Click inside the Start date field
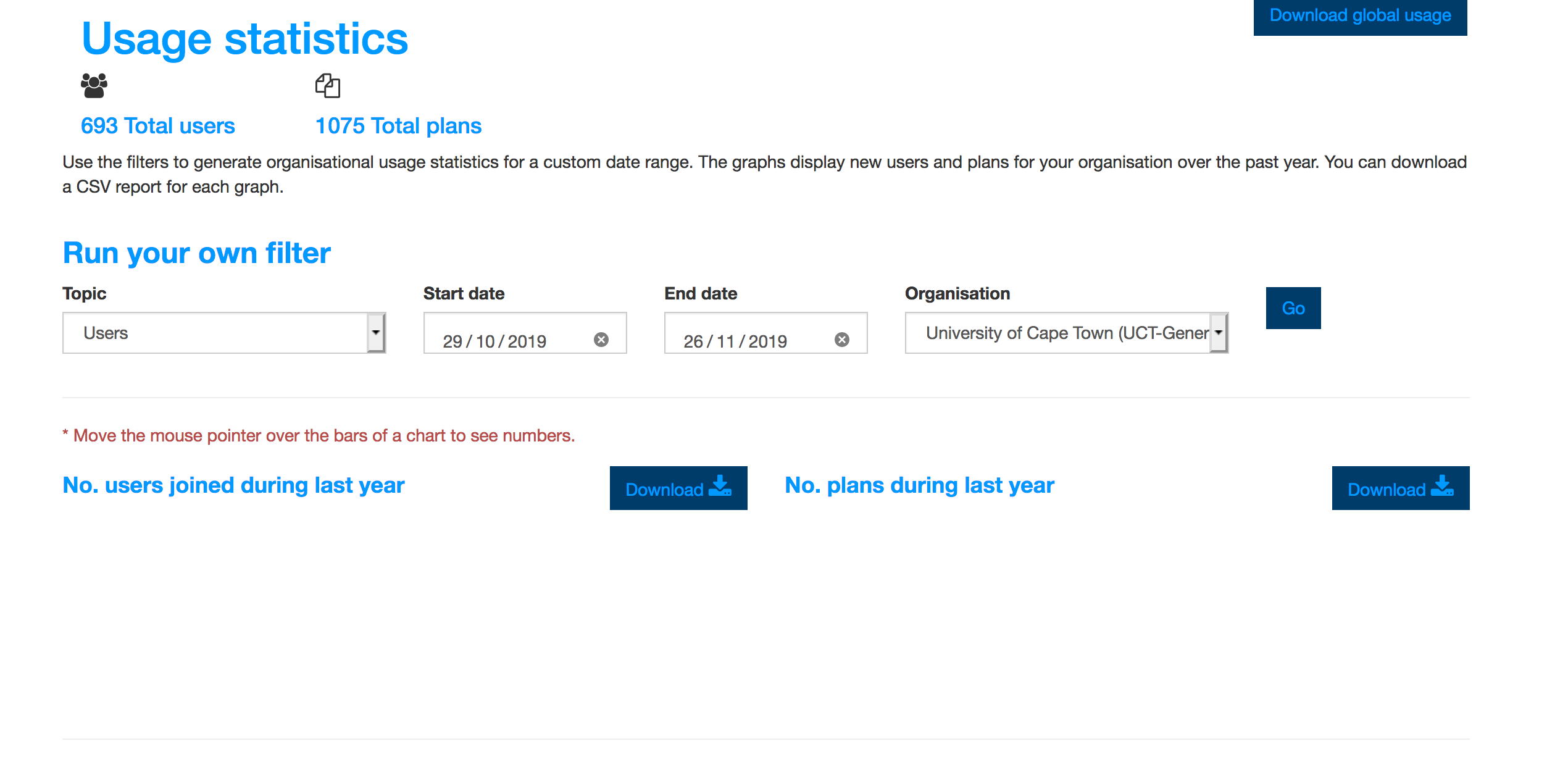The height and width of the screenshot is (757, 1568). click(x=506, y=338)
